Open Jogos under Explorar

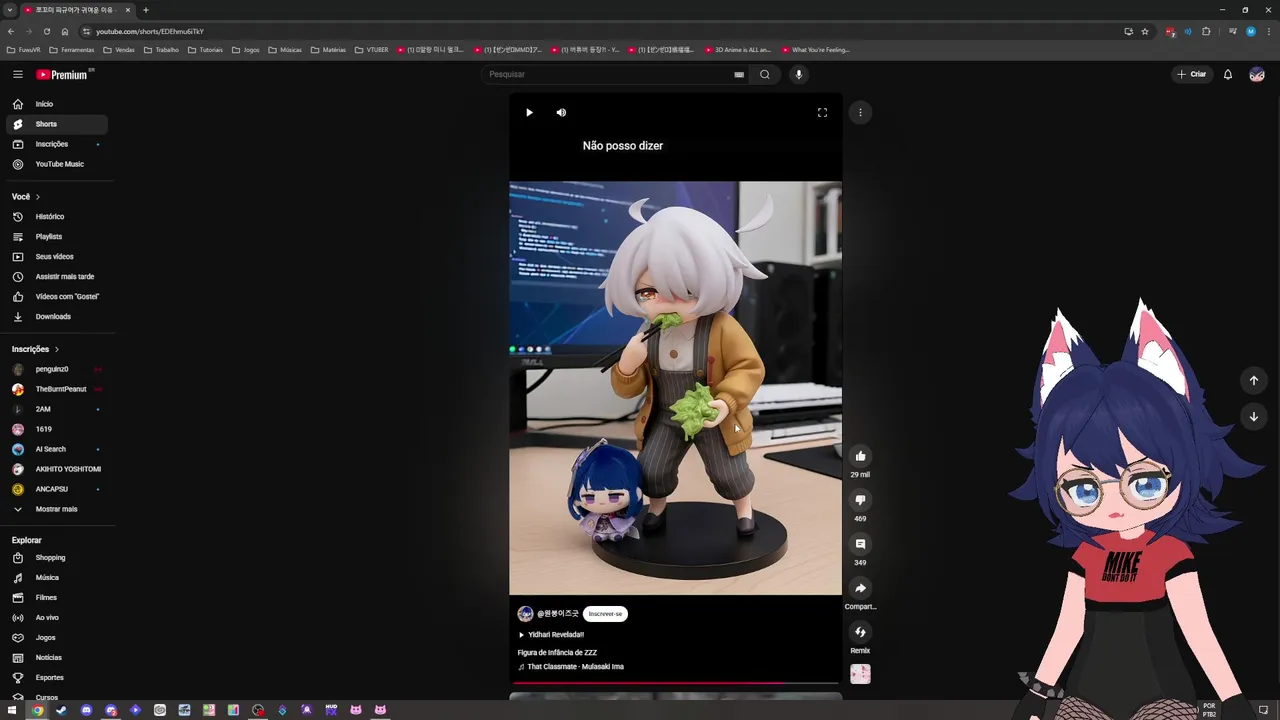[x=57, y=638]
